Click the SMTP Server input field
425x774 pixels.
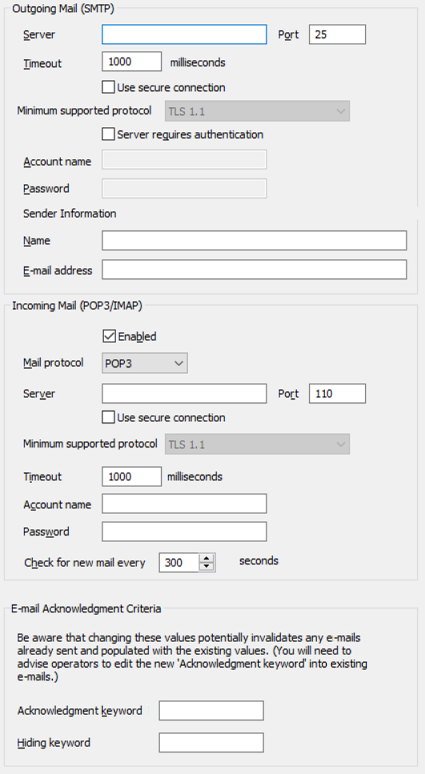[x=184, y=35]
